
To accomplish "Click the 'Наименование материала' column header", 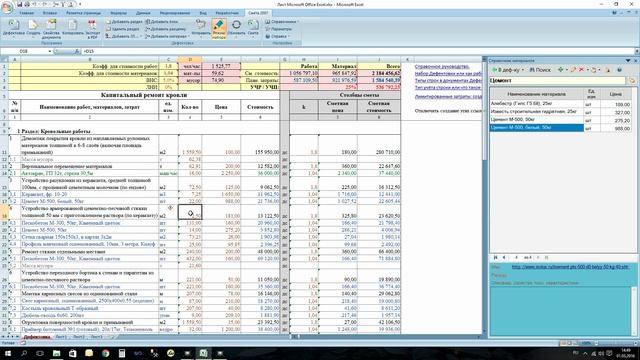I will [x=536, y=94].
